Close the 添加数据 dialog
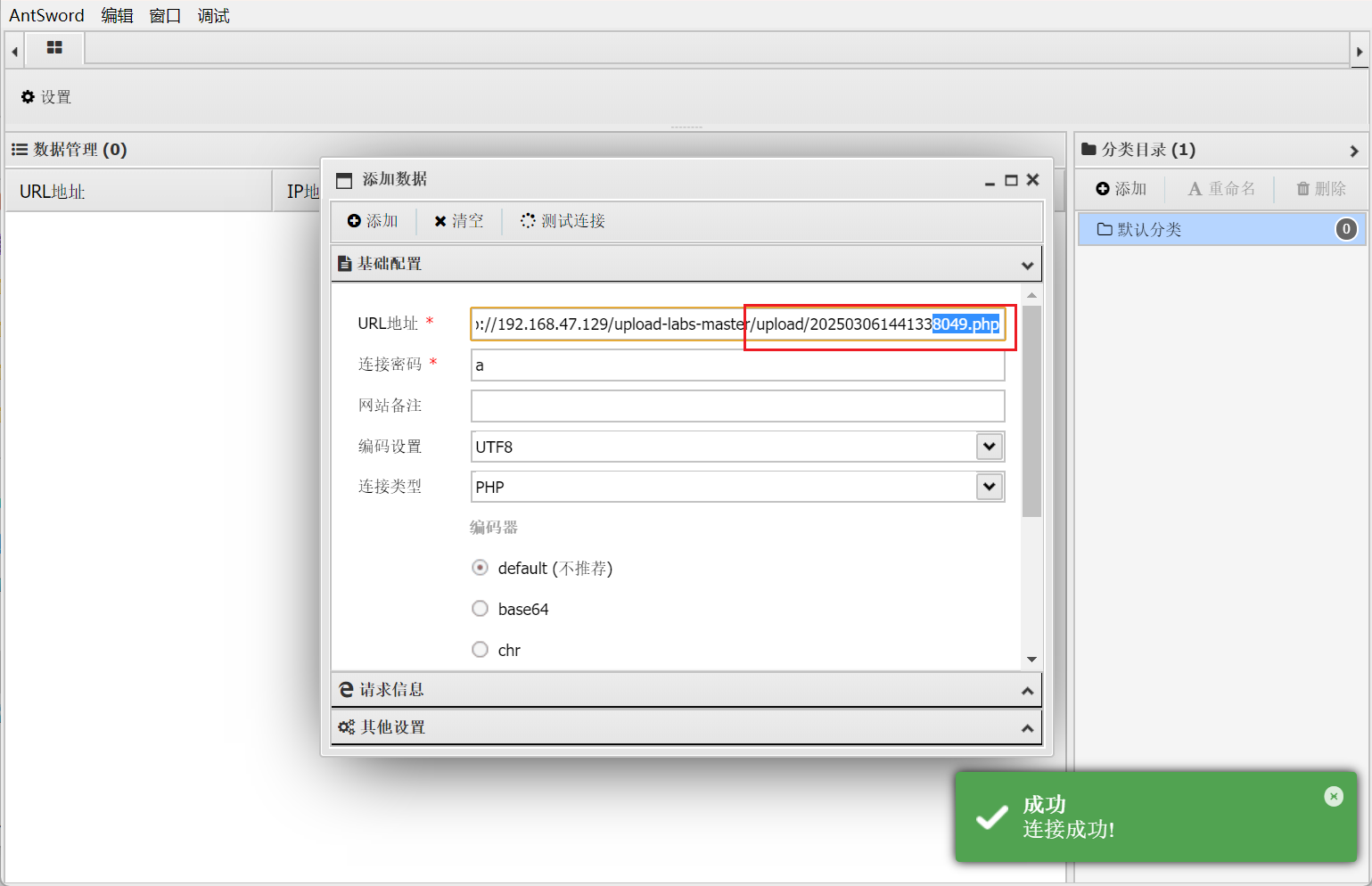The width and height of the screenshot is (1372, 886). pos(1033,179)
